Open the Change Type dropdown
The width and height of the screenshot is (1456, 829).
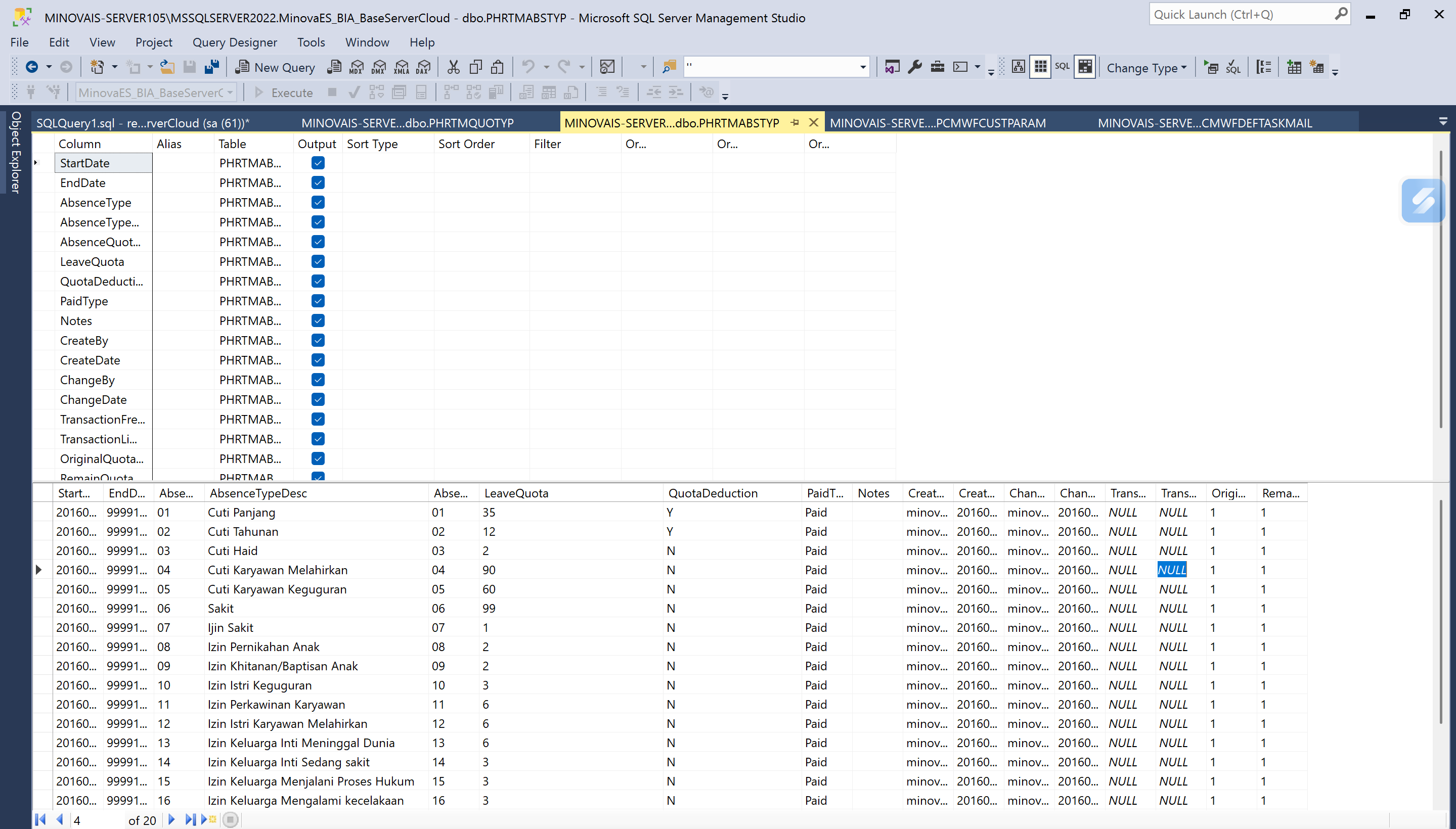click(1146, 67)
